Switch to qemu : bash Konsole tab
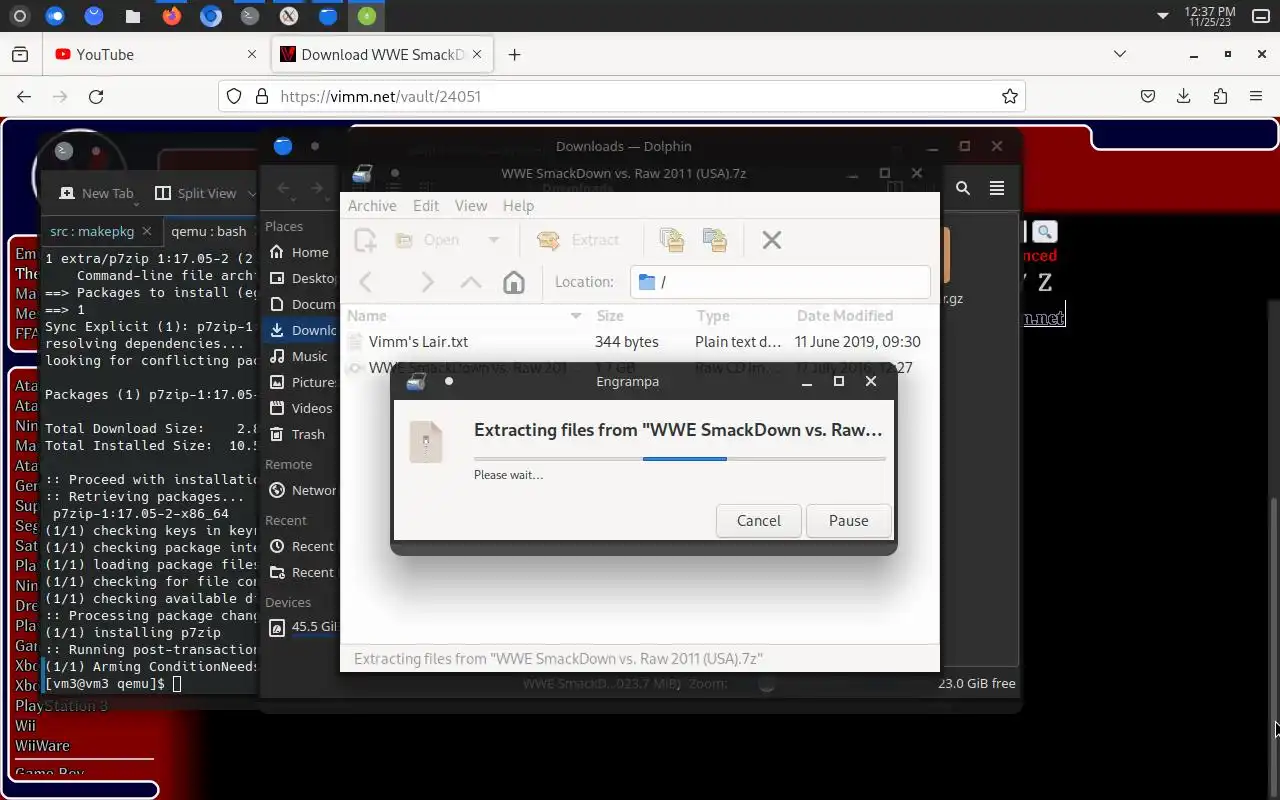This screenshot has width=1280, height=800. [208, 231]
